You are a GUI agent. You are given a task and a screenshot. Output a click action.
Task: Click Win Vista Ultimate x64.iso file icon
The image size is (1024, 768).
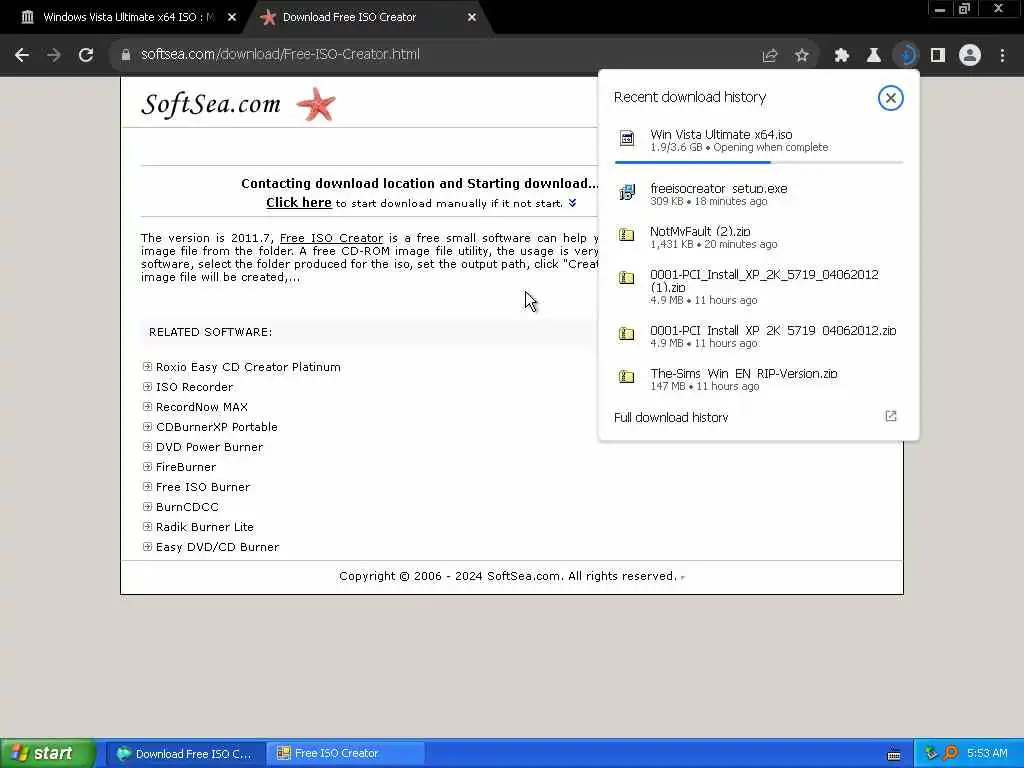click(626, 138)
